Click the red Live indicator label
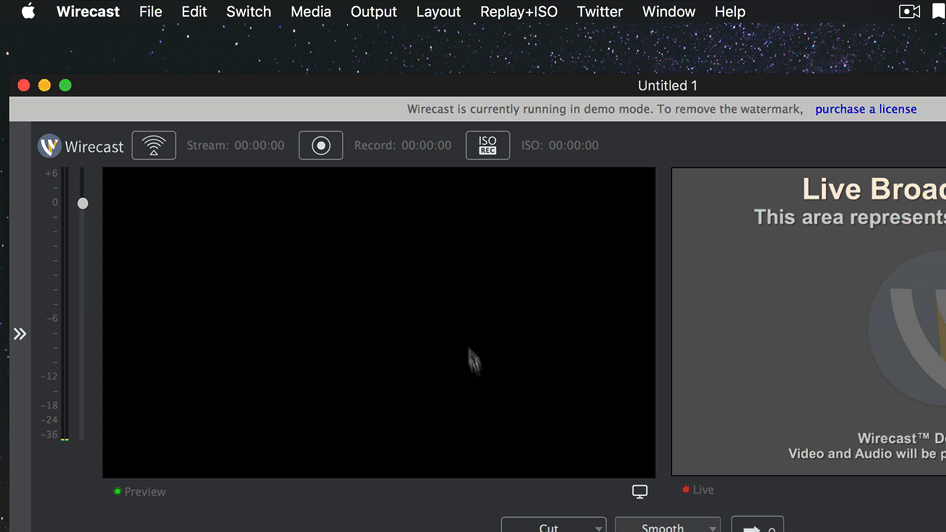Image resolution: width=946 pixels, height=532 pixels. [x=698, y=490]
